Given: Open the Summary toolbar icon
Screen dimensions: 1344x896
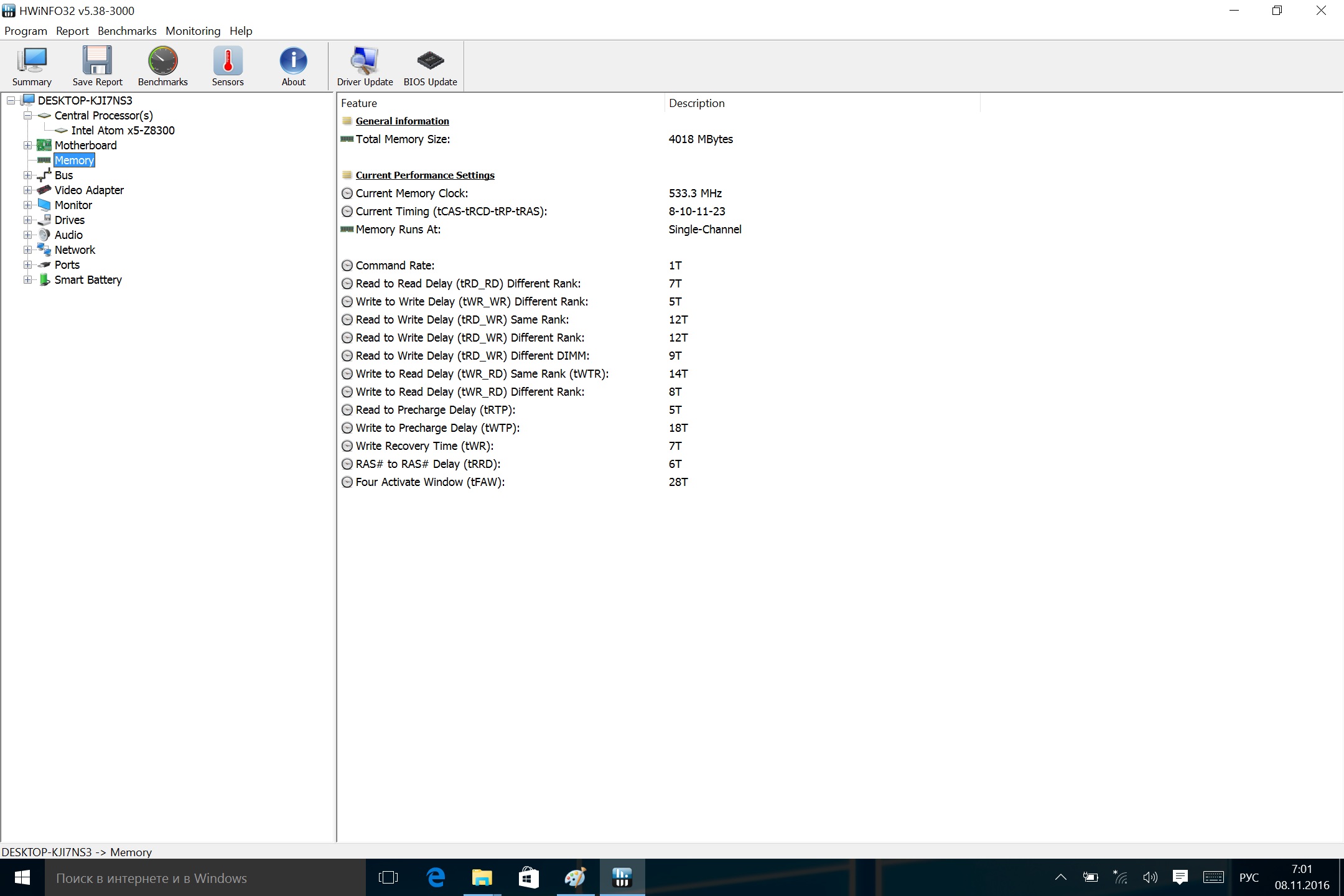Looking at the screenshot, I should tap(32, 66).
